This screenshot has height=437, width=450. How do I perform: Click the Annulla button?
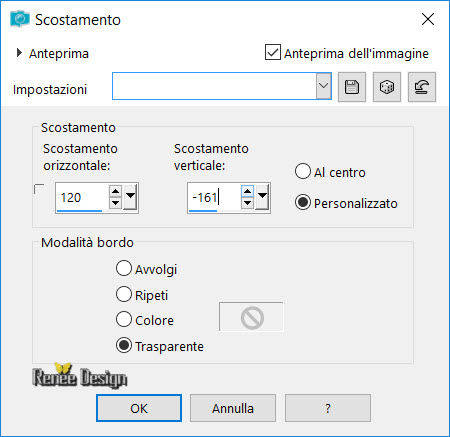point(233,408)
